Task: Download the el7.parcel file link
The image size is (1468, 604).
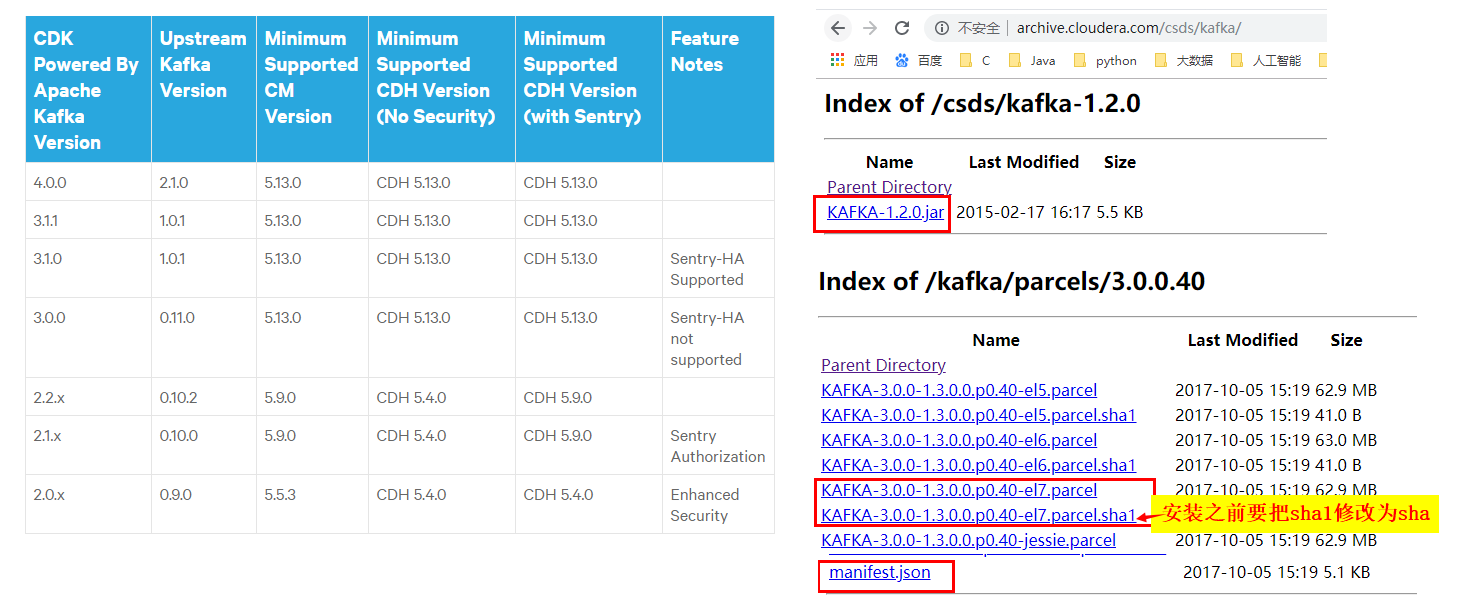Action: (959, 490)
